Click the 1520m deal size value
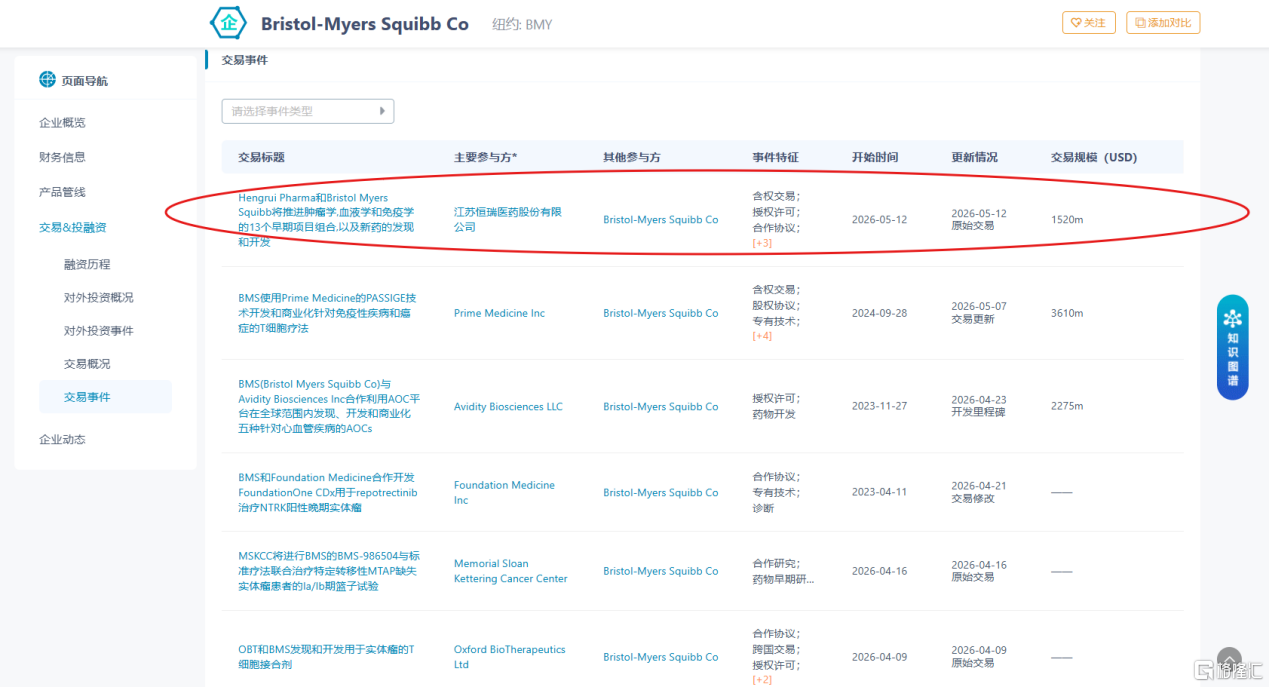 [x=1067, y=220]
